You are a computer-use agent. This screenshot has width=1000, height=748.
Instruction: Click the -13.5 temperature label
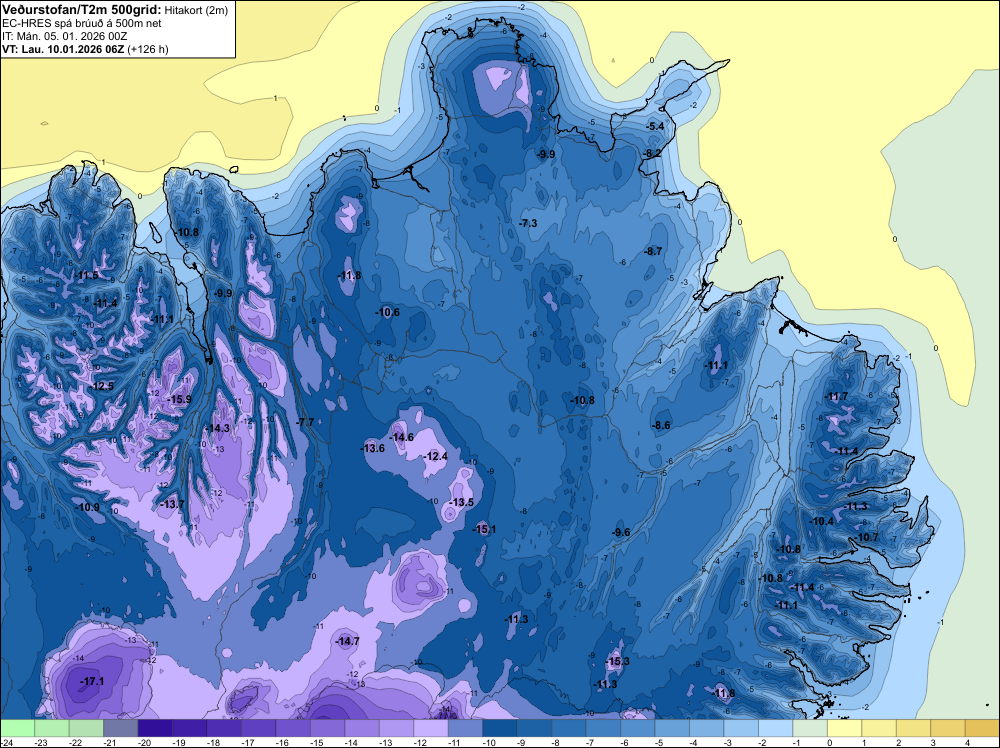coord(462,502)
